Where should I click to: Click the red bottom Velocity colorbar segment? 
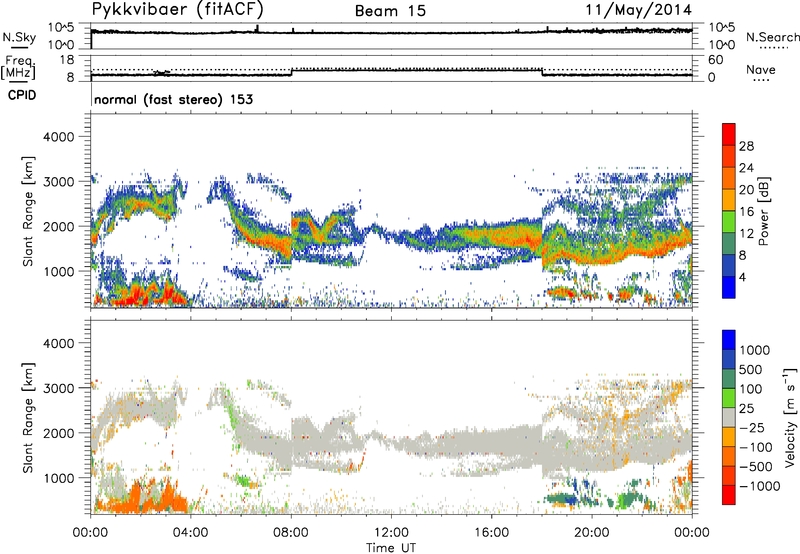pos(729,495)
